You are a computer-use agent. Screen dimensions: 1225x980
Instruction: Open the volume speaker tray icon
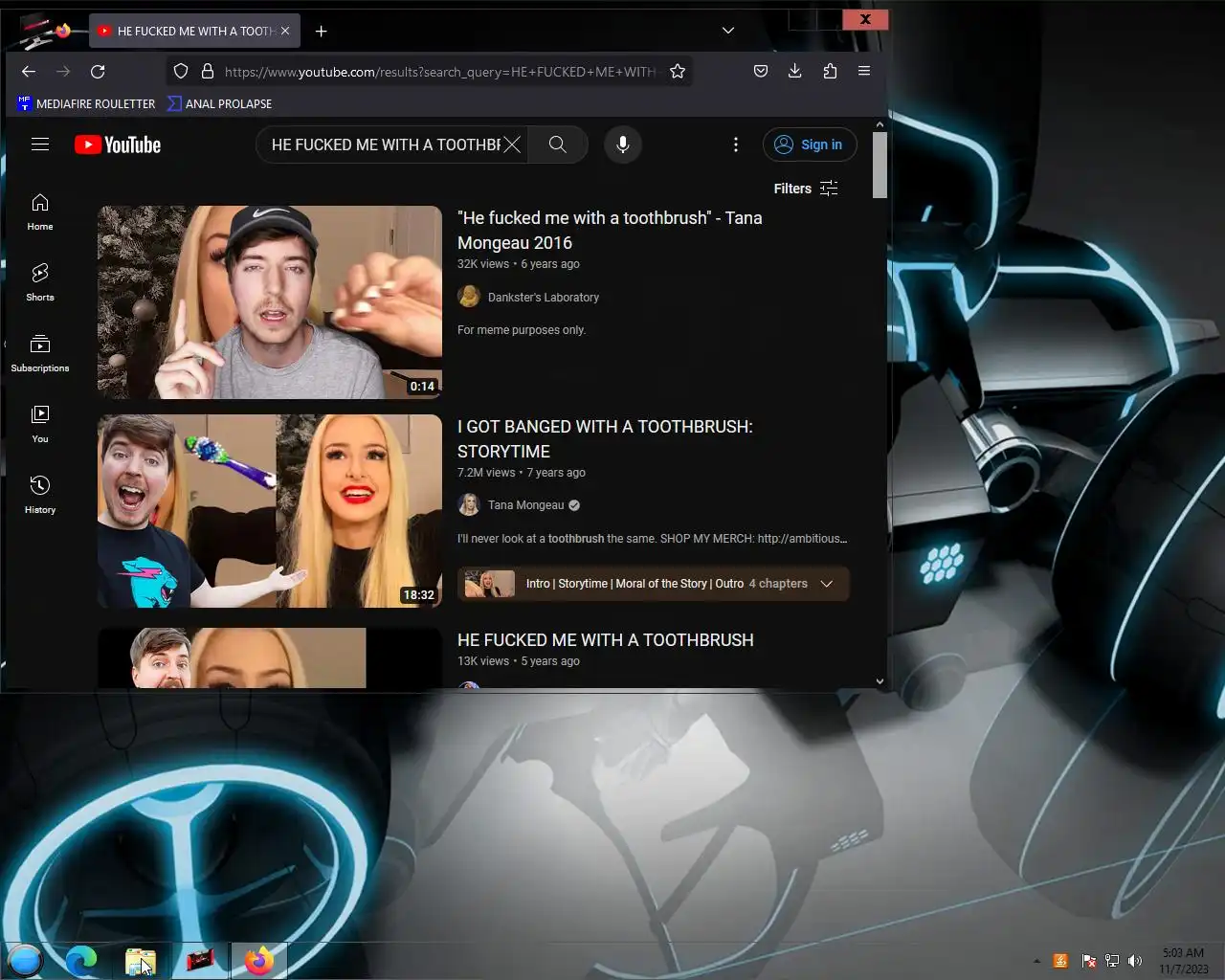point(1135,961)
